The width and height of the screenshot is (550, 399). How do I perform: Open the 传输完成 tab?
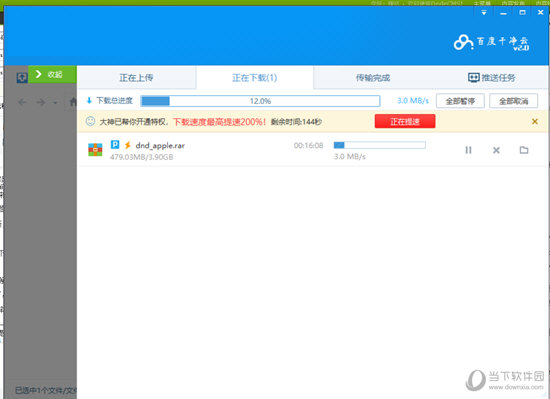coord(373,77)
